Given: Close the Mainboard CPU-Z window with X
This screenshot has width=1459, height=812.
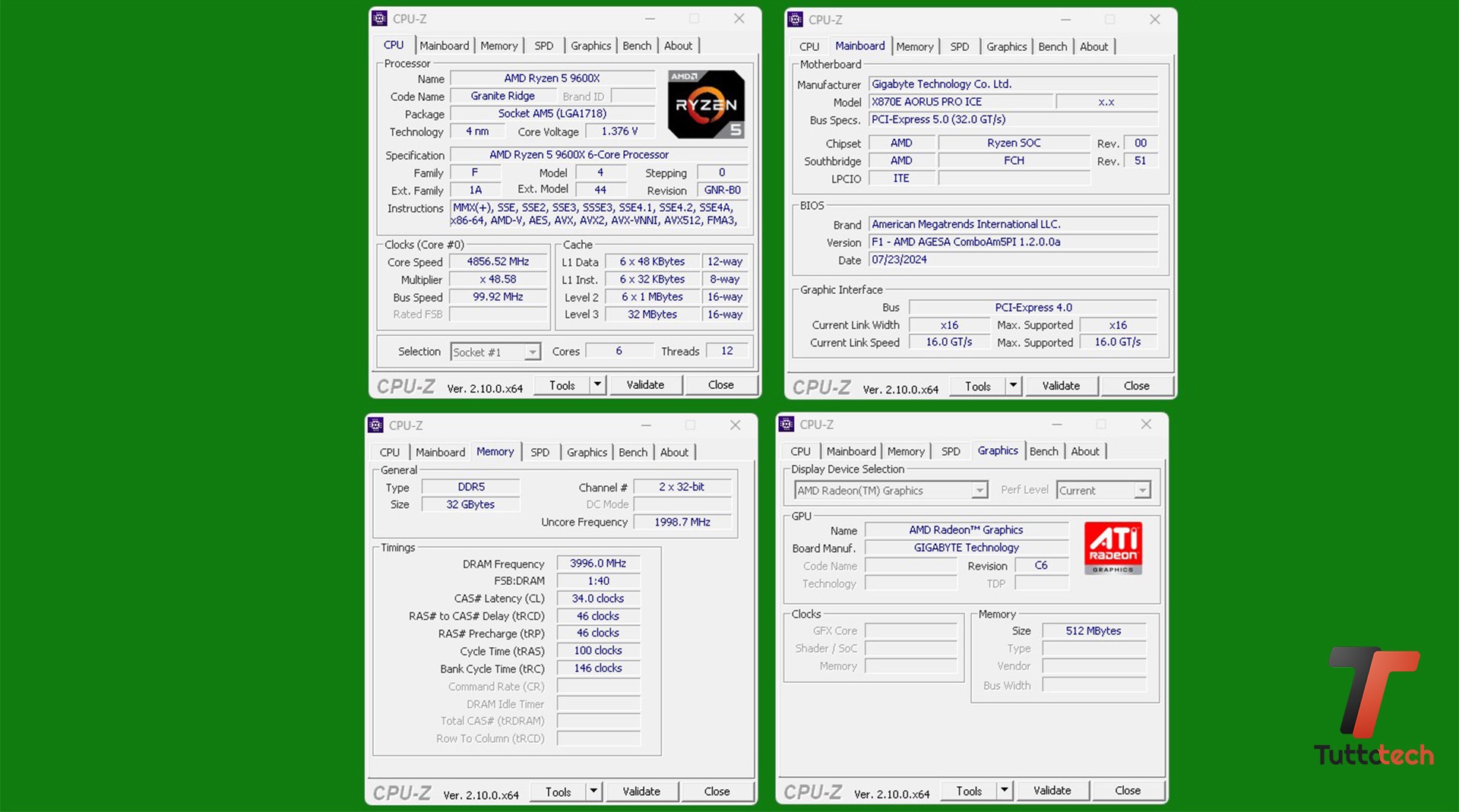Looking at the screenshot, I should coord(1154,20).
